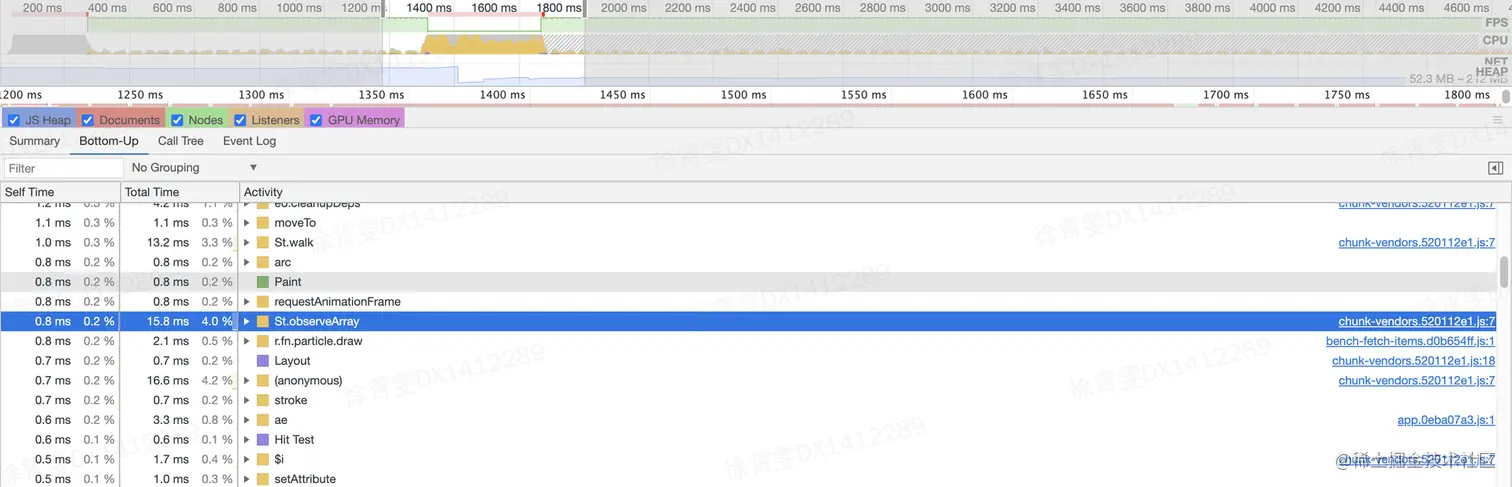Open the Event Log tab

[x=250, y=141]
